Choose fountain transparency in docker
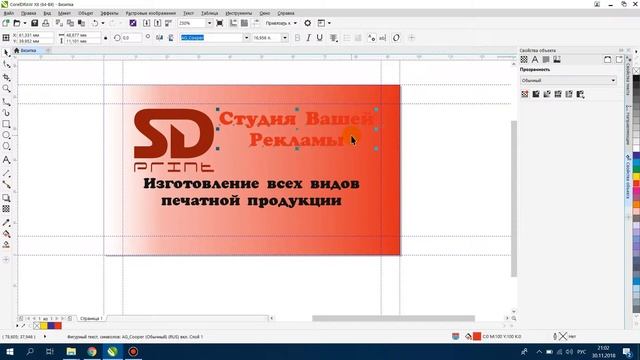Viewport: 640px width, 360px height. [x=547, y=94]
